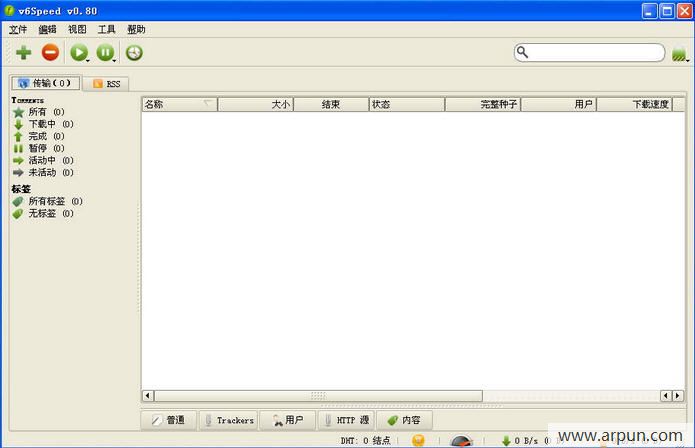Image resolution: width=695 pixels, height=448 pixels.
Task: Click the clock scheduler toolbar icon
Action: click(134, 53)
